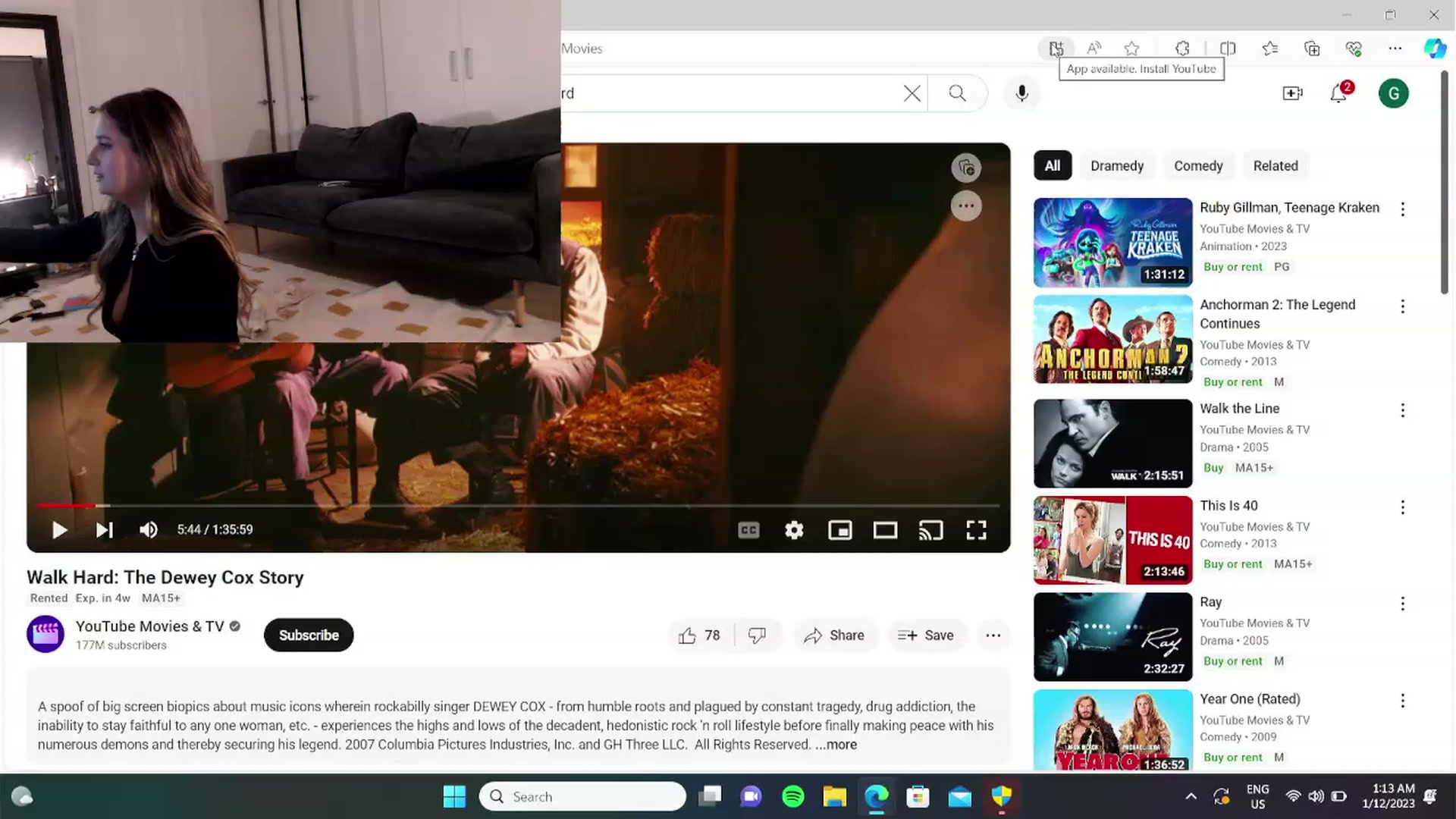This screenshot has width=1456, height=819.
Task: Open the taskbar volume control
Action: pos(1316,796)
